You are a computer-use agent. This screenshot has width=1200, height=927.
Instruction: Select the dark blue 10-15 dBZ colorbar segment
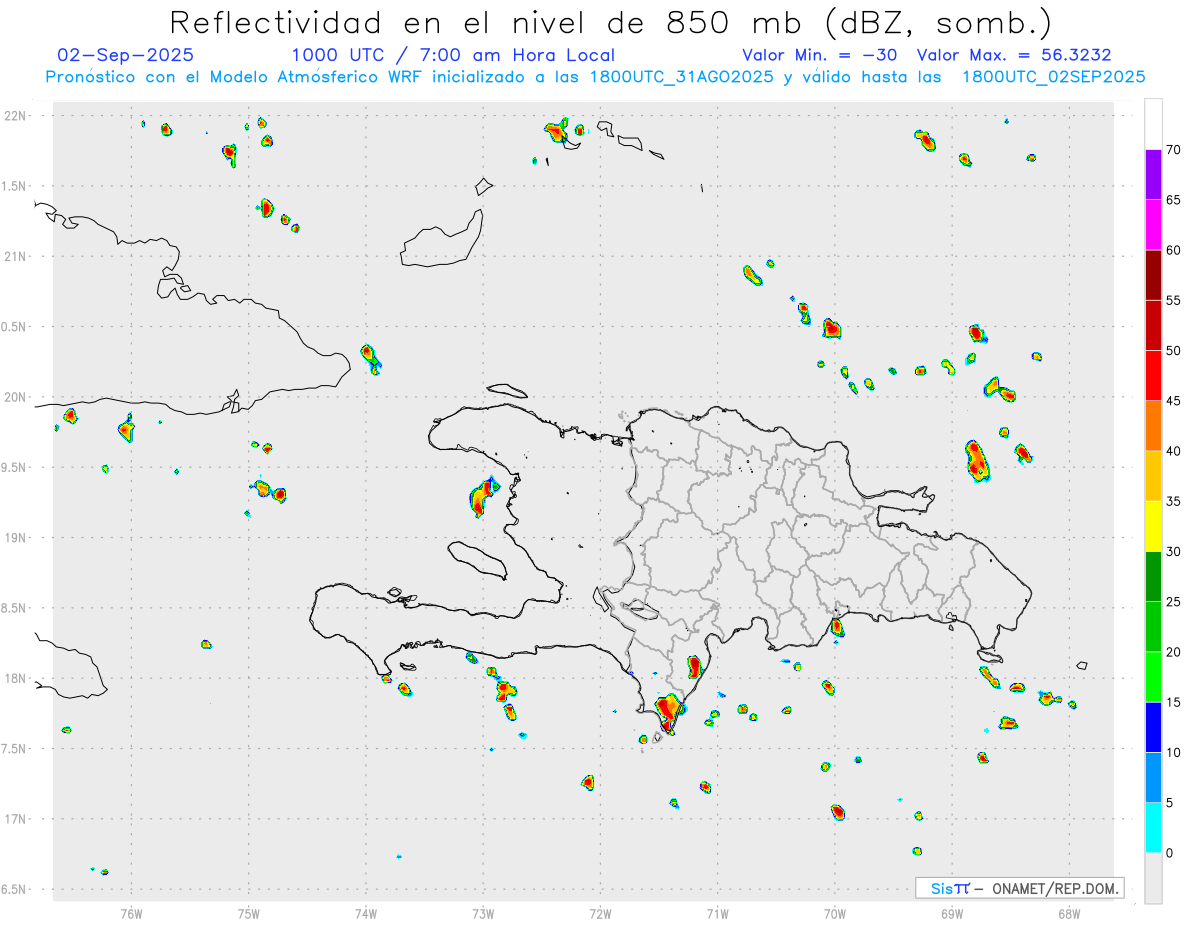point(1153,727)
